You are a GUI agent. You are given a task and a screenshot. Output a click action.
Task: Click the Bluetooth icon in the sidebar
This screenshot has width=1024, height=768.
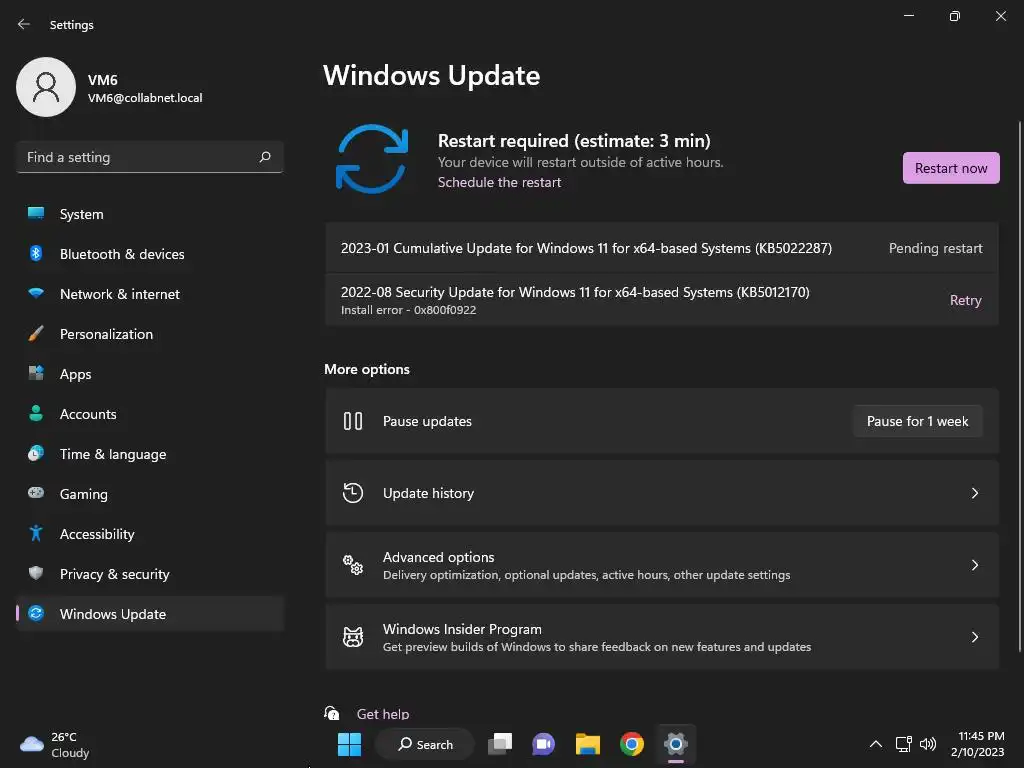[x=36, y=253]
